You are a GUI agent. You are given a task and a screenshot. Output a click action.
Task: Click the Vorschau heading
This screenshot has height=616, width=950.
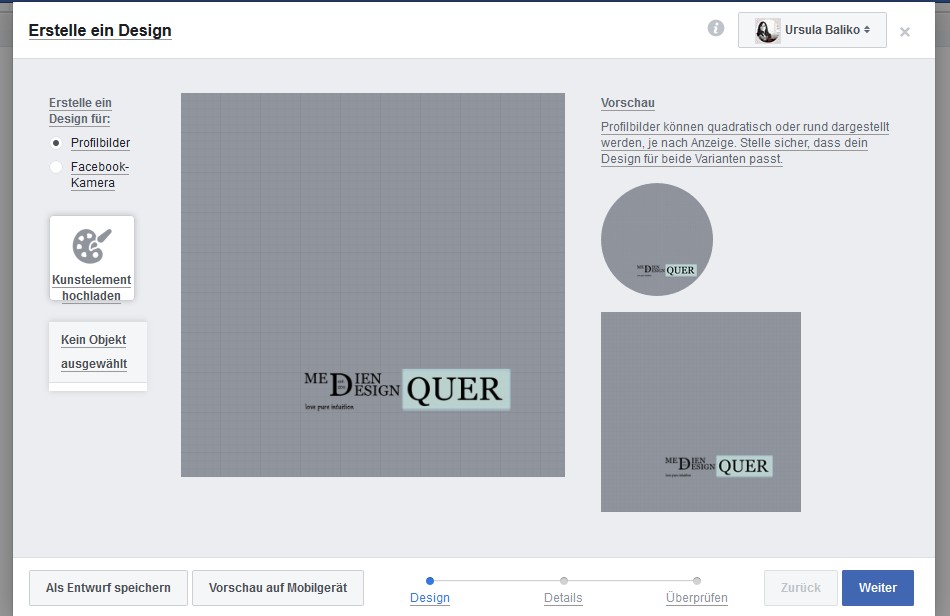pyautogui.click(x=628, y=103)
